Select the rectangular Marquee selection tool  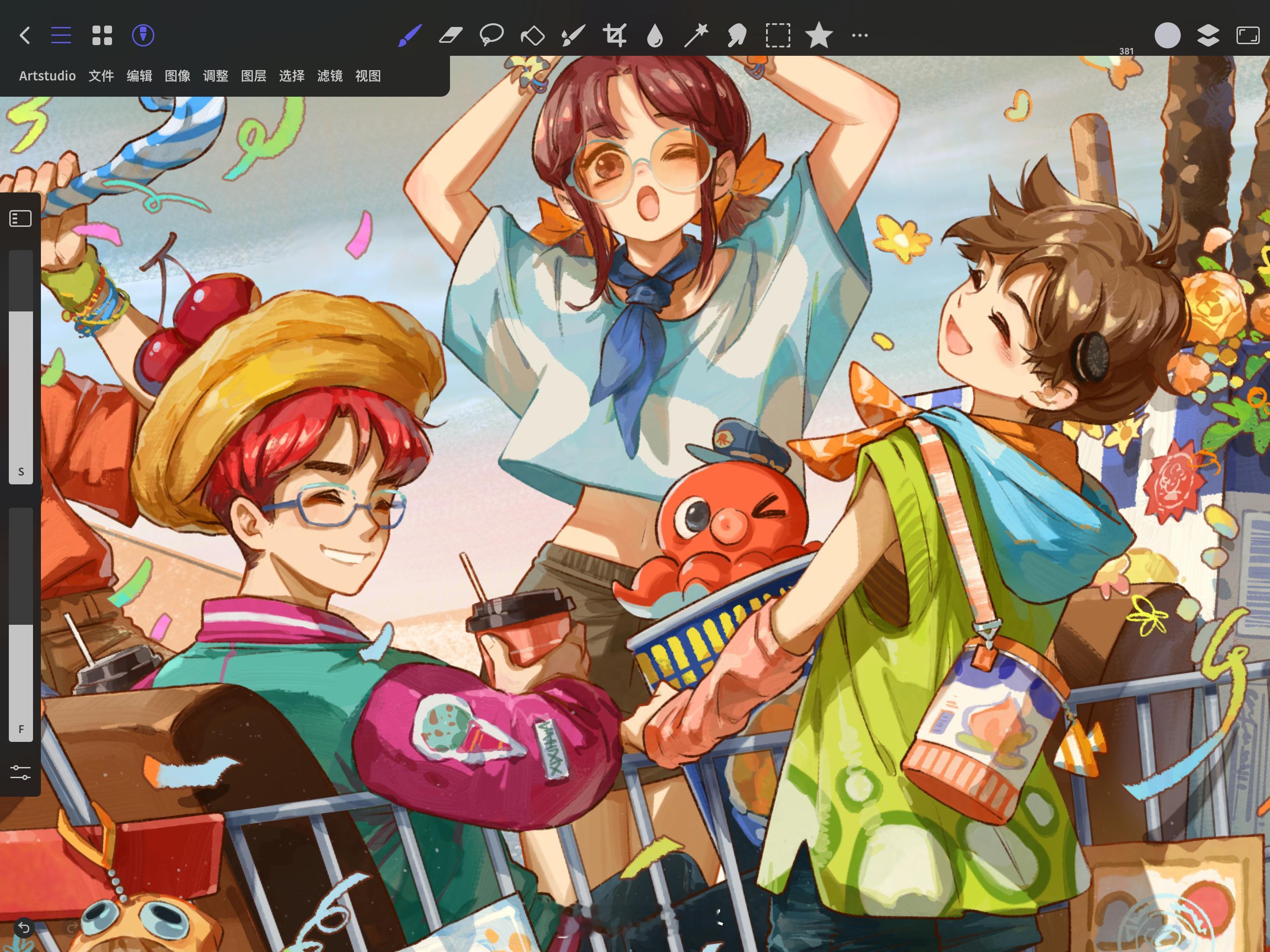click(778, 36)
